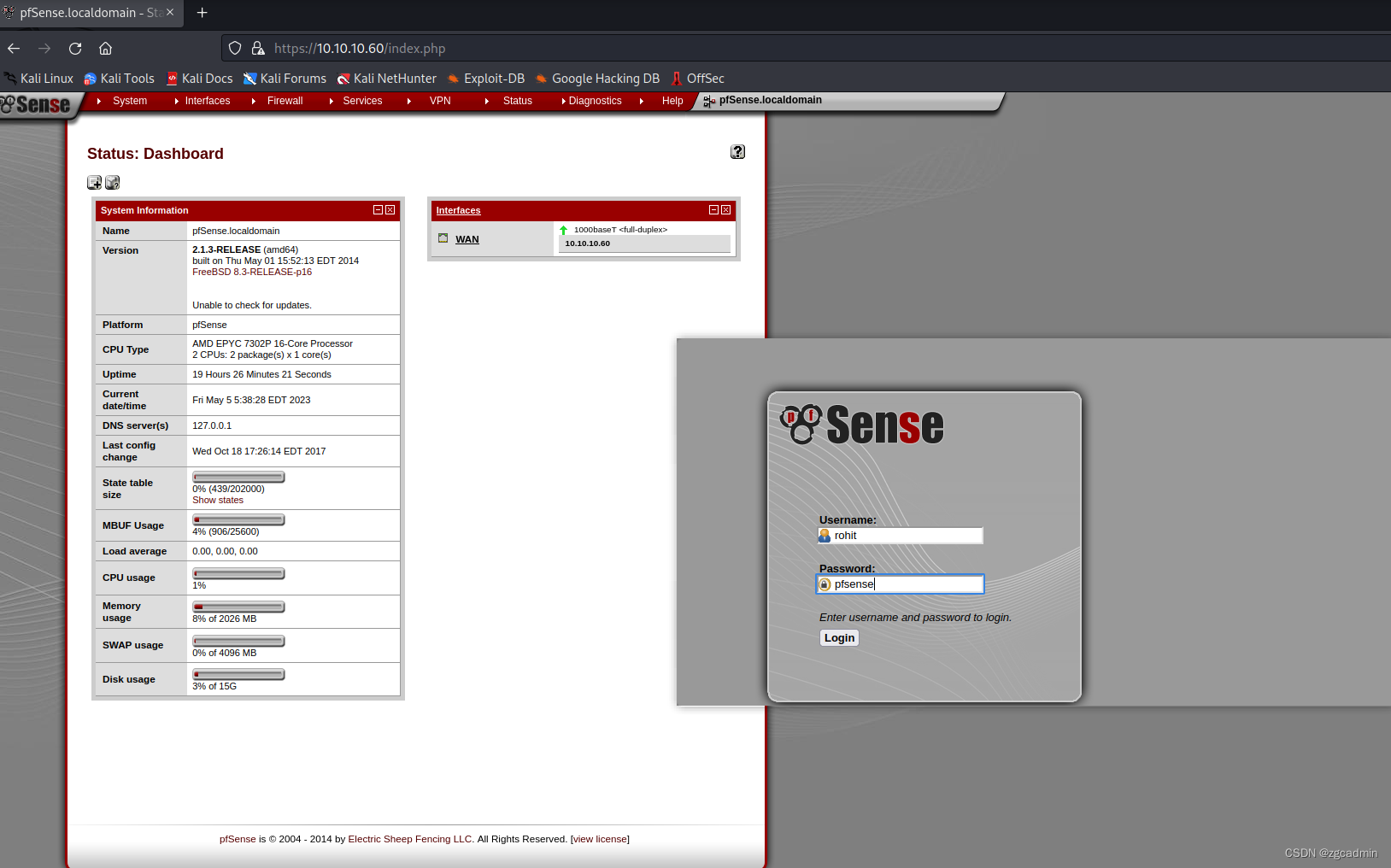Click the Username field containing rohit
Viewport: 1391px width, 868px height.
901,536
